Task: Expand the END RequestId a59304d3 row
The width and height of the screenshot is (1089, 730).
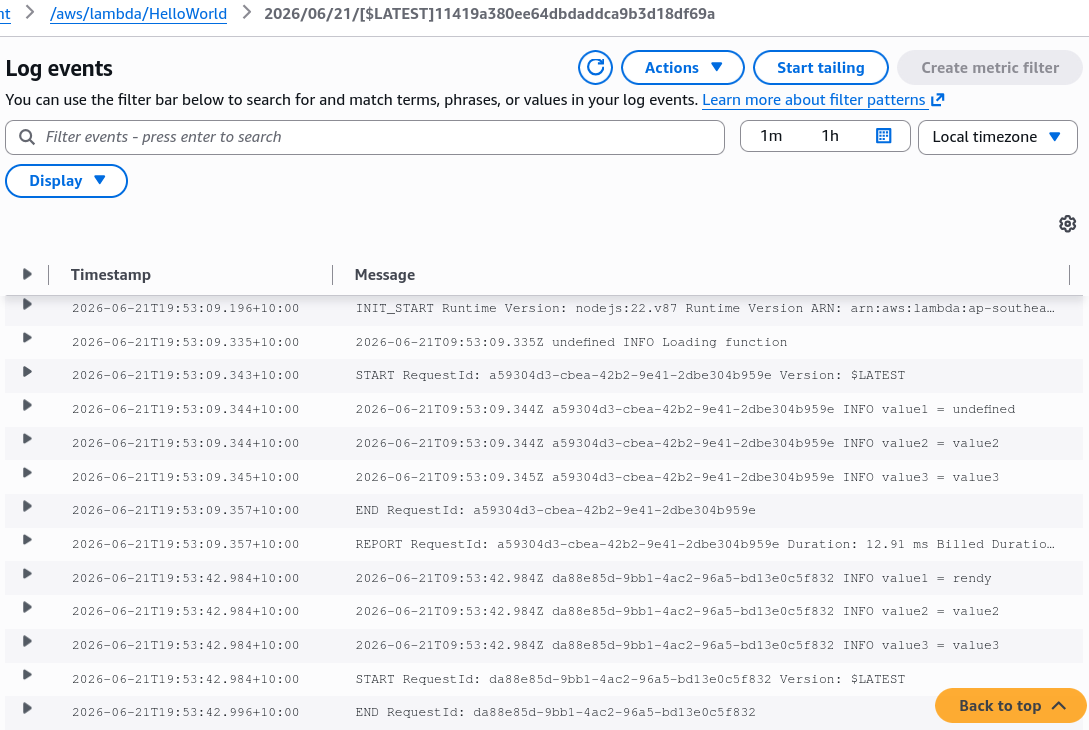Action: coord(27,506)
